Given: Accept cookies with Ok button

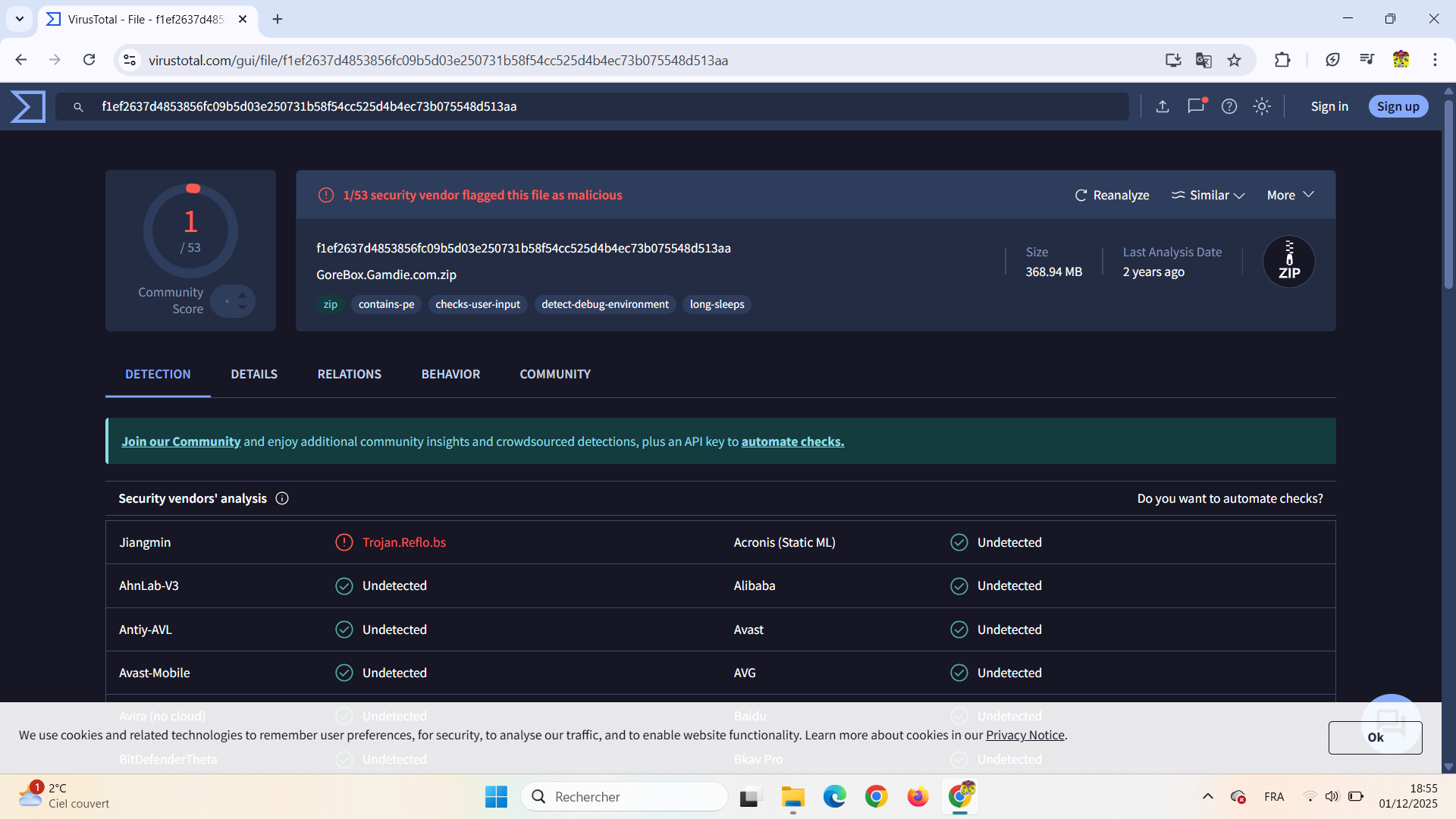Looking at the screenshot, I should click(1374, 737).
